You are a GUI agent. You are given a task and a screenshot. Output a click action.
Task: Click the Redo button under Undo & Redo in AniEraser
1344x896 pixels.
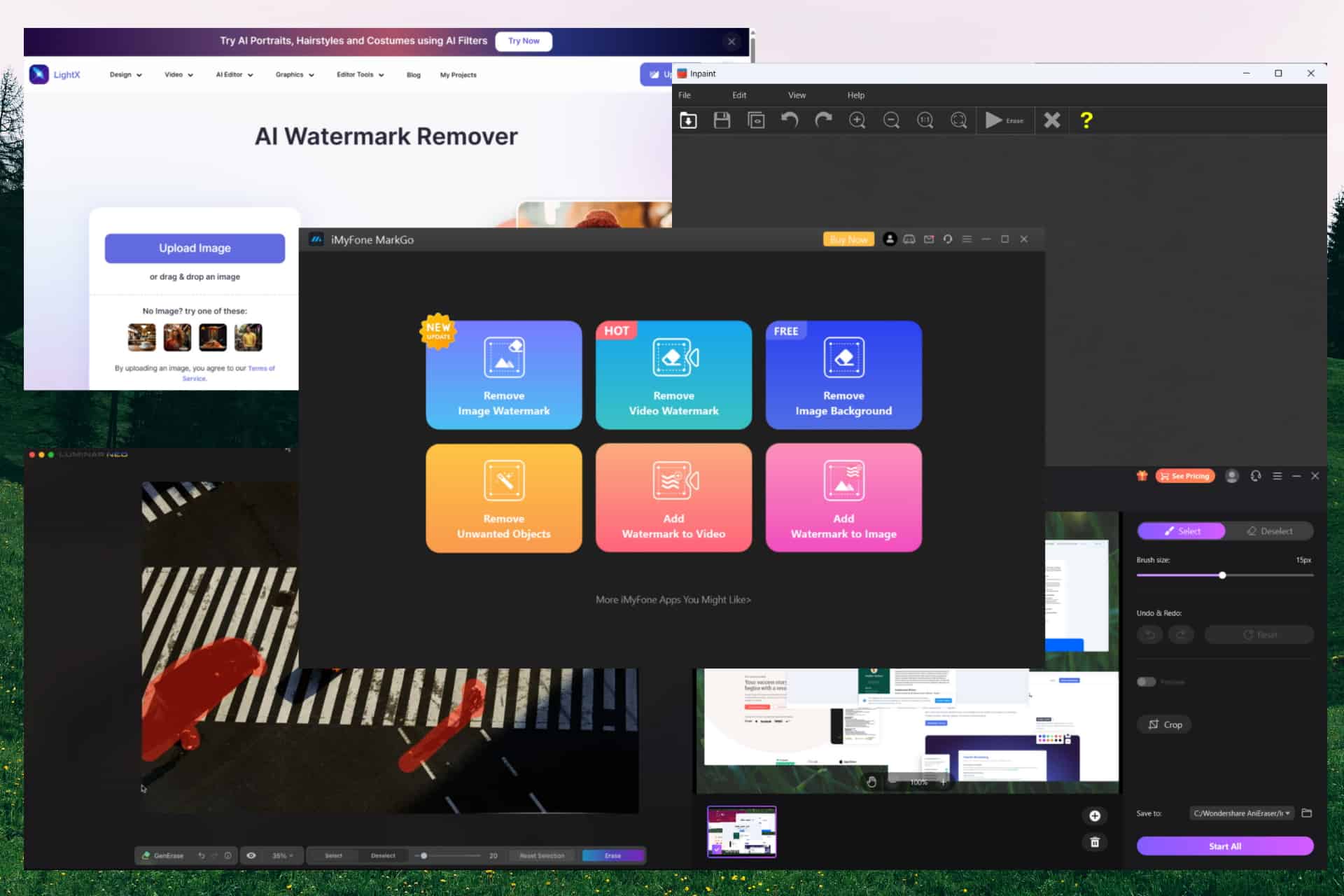pos(1181,635)
